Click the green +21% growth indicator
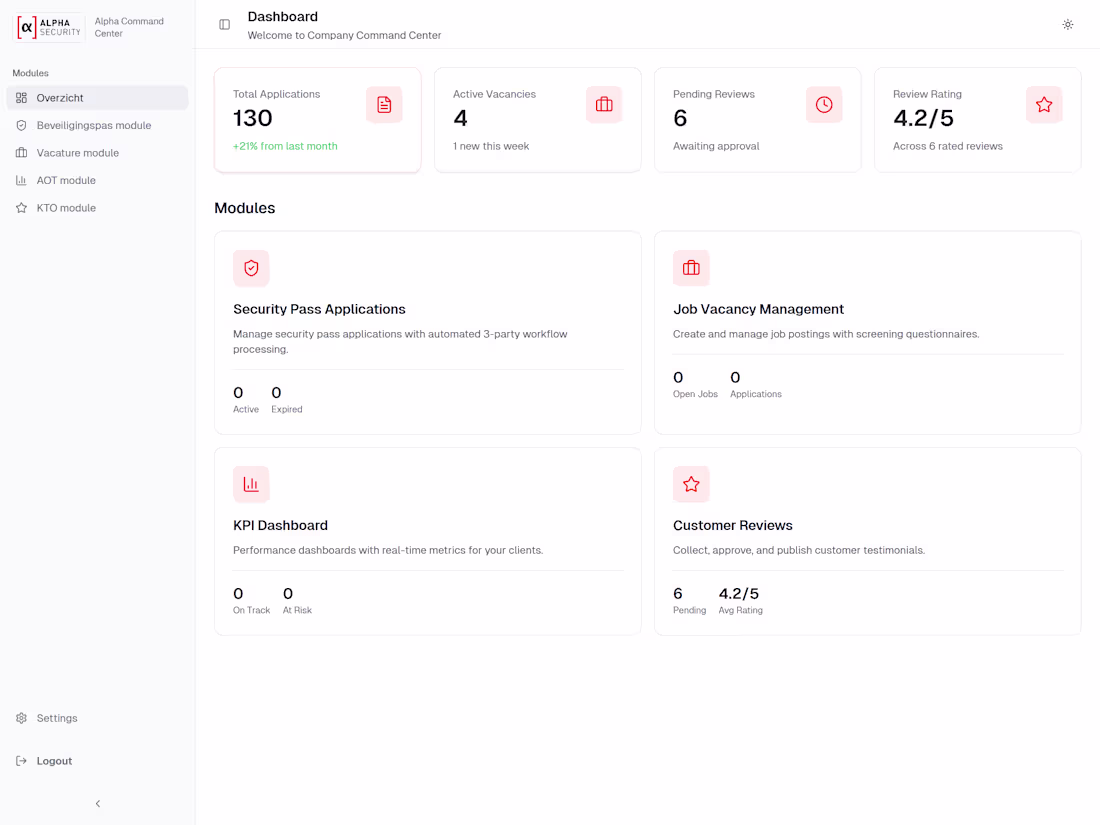The height and width of the screenshot is (825, 1100). pos(286,146)
